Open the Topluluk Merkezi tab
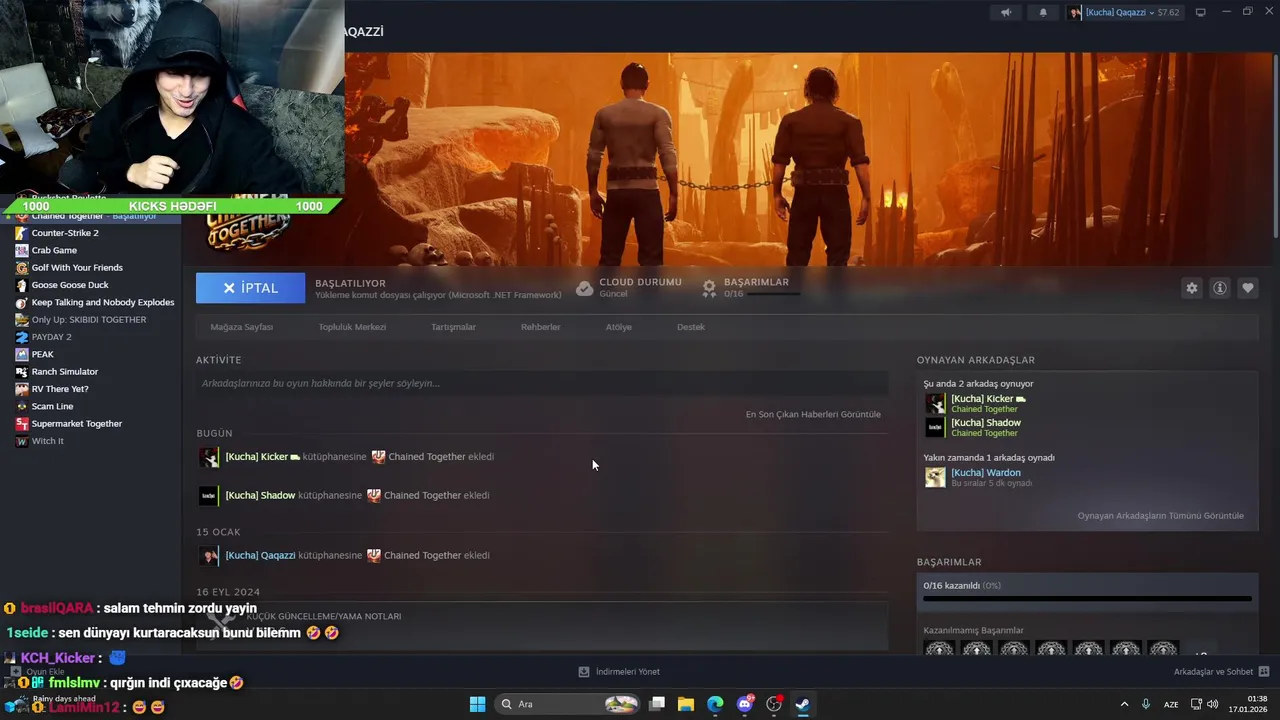This screenshot has width=1280, height=720. [352, 327]
